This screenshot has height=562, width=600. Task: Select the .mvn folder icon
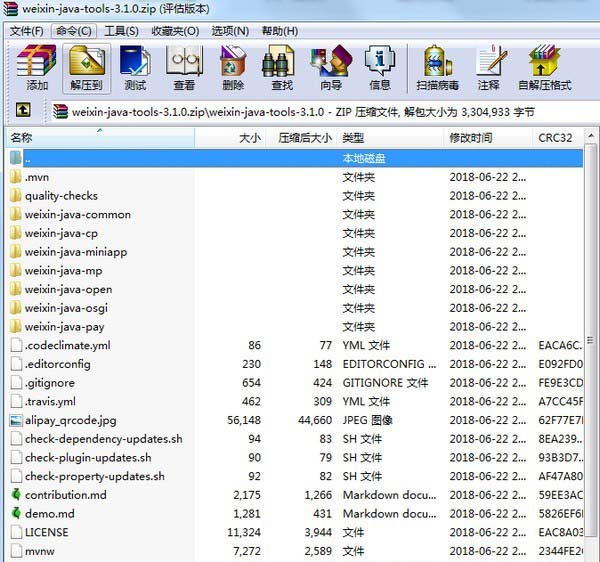click(16, 177)
